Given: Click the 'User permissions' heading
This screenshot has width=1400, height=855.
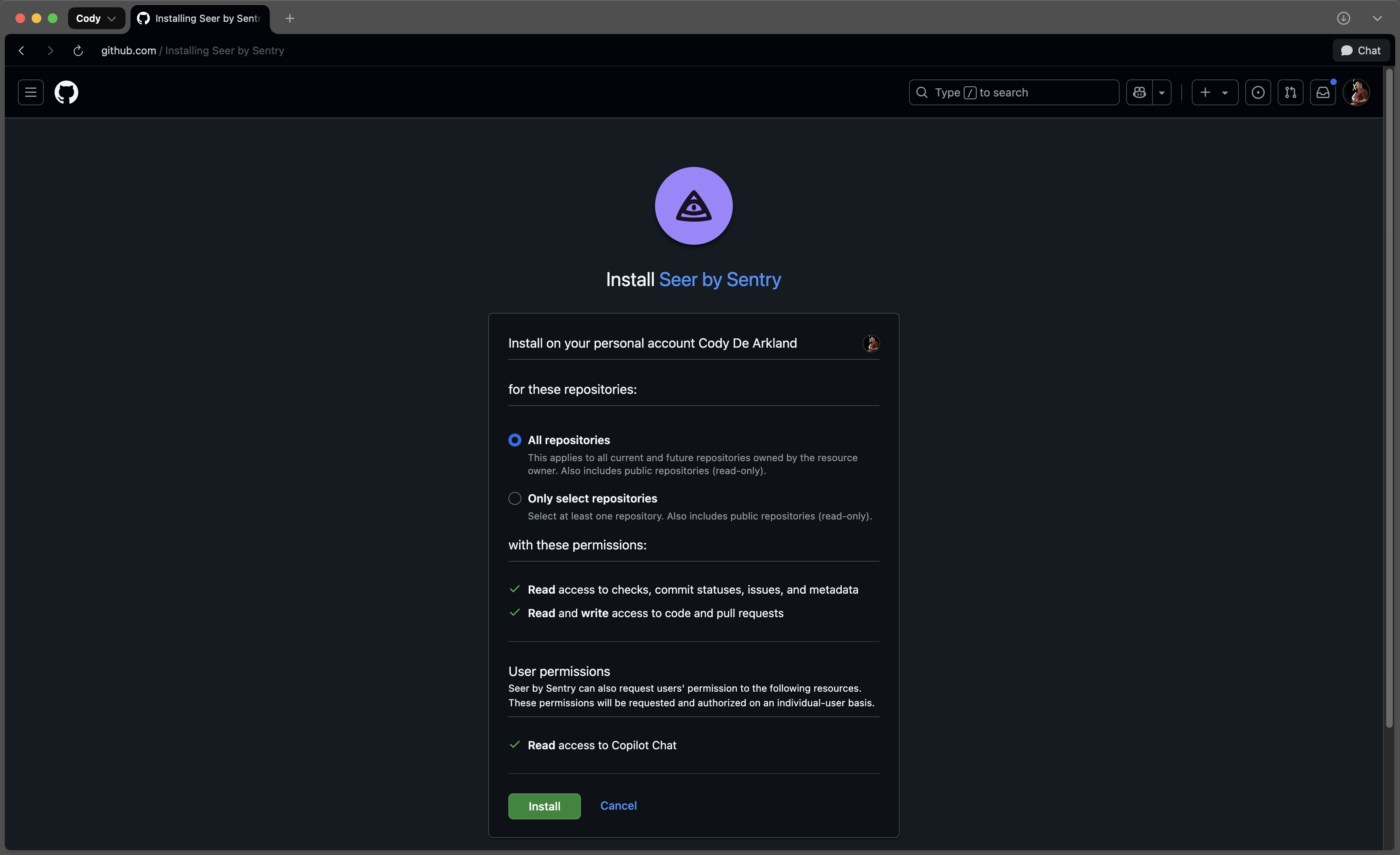Looking at the screenshot, I should pos(559,671).
